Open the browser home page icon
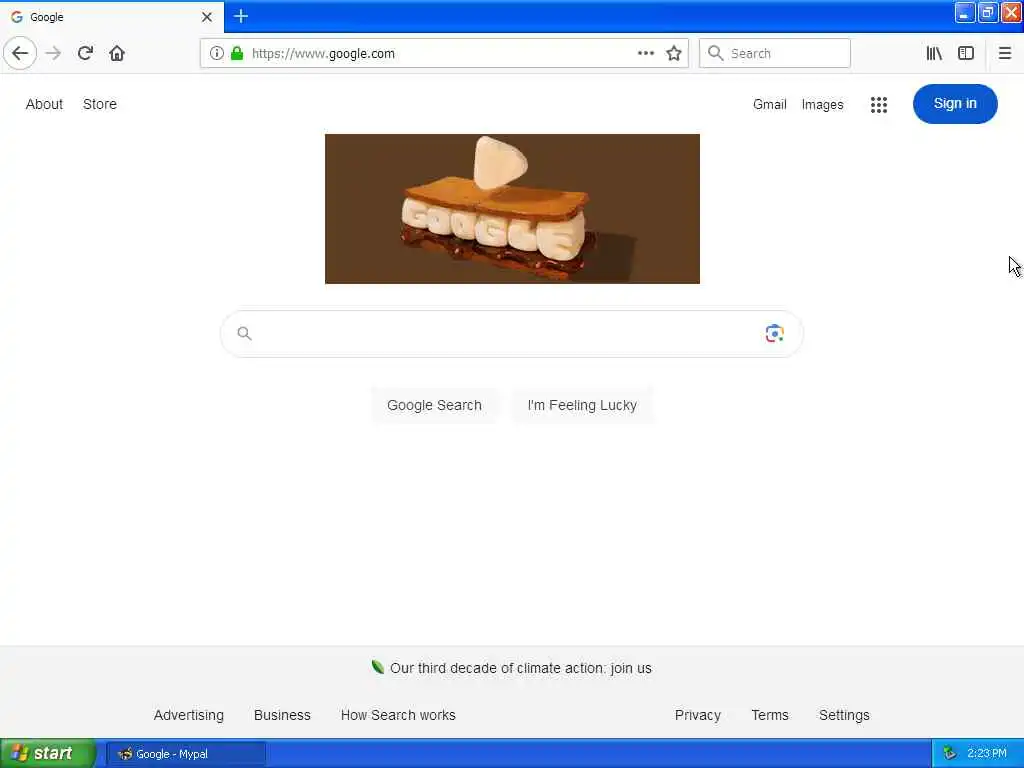Screen dimensions: 1024x768 (117, 53)
